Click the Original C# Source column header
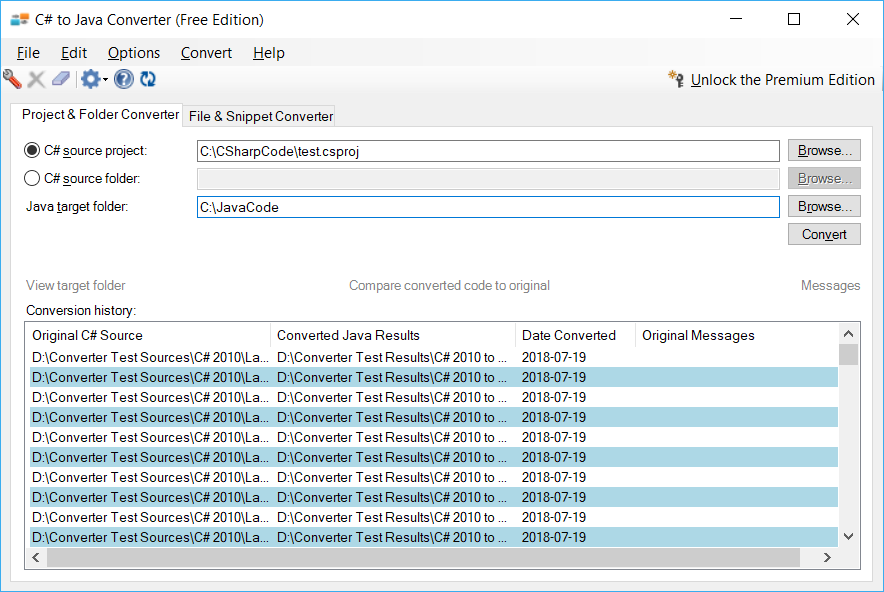 click(x=148, y=335)
